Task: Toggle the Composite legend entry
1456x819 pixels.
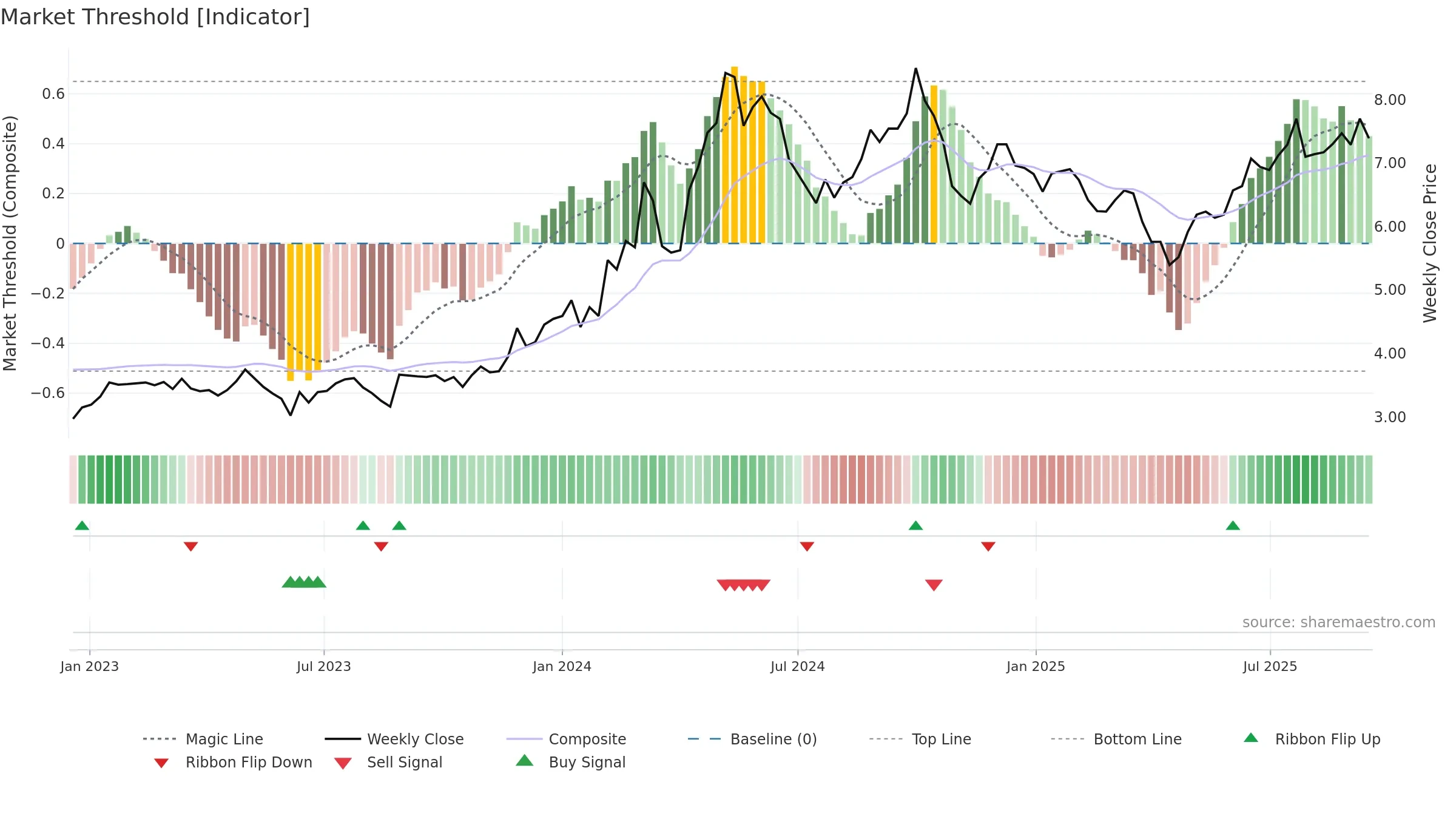Action: click(566, 739)
